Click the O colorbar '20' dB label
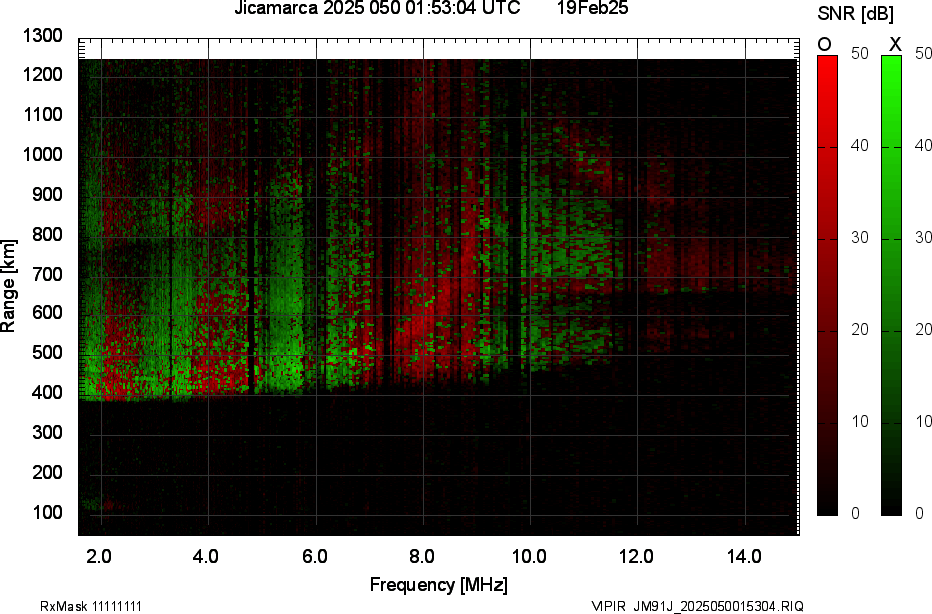 (x=859, y=329)
